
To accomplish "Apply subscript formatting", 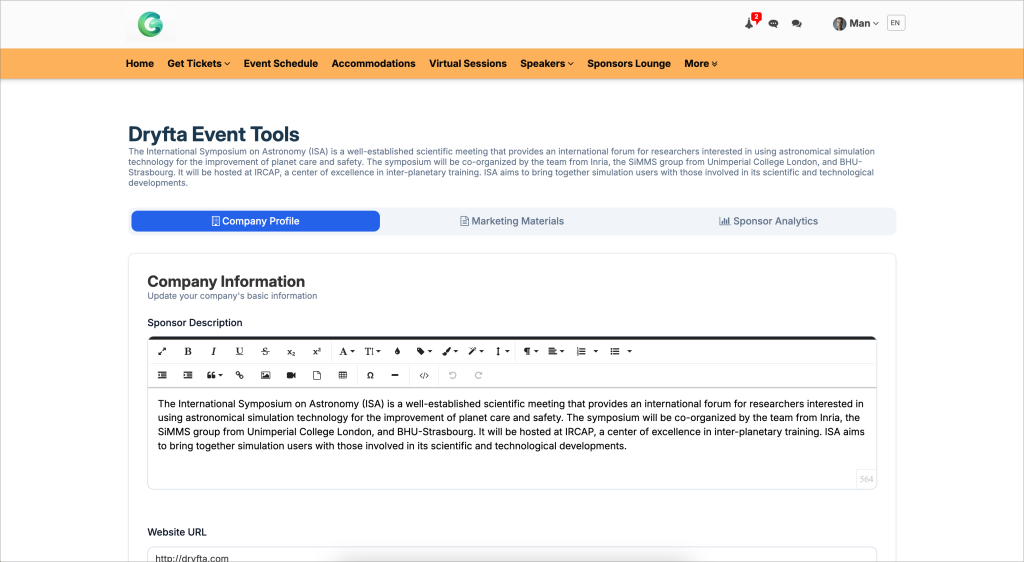I will point(291,351).
